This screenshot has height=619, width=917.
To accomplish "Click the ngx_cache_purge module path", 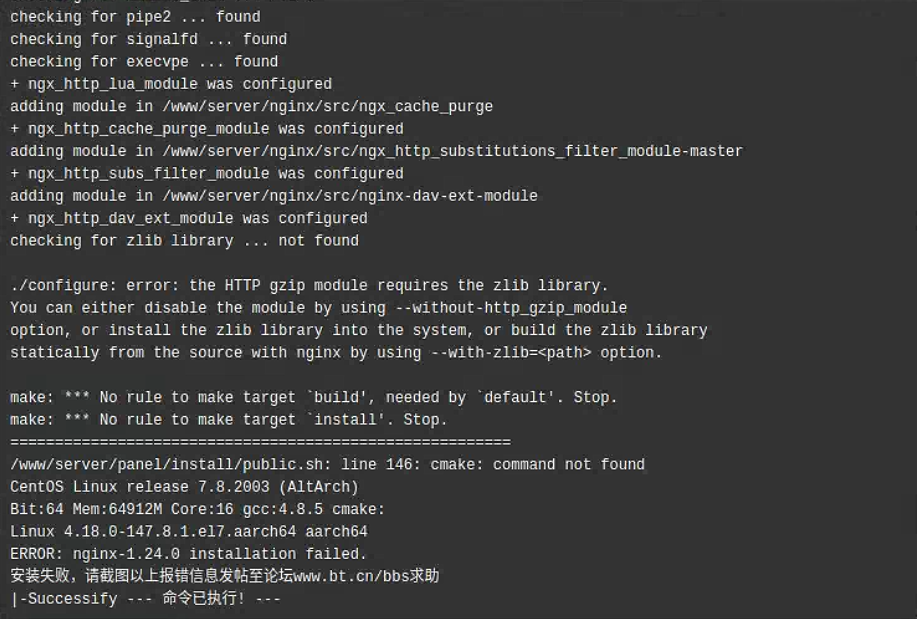I will [x=328, y=106].
